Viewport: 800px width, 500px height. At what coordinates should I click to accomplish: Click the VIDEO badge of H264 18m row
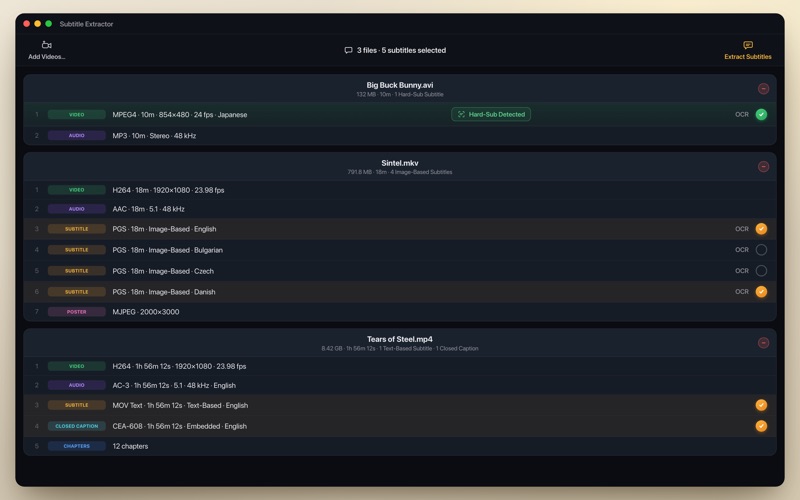point(77,190)
